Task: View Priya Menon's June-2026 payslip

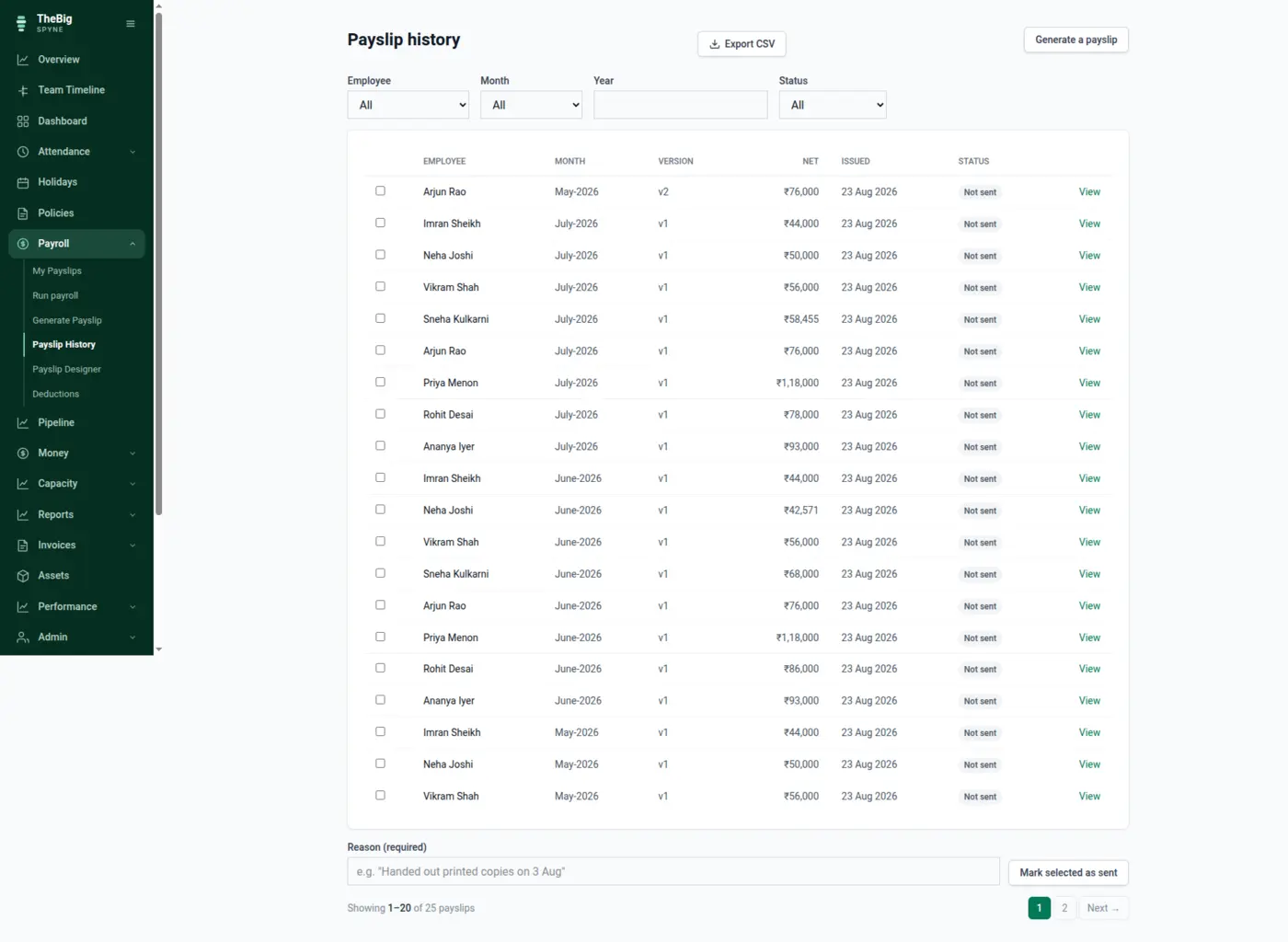Action: pyautogui.click(x=1089, y=638)
